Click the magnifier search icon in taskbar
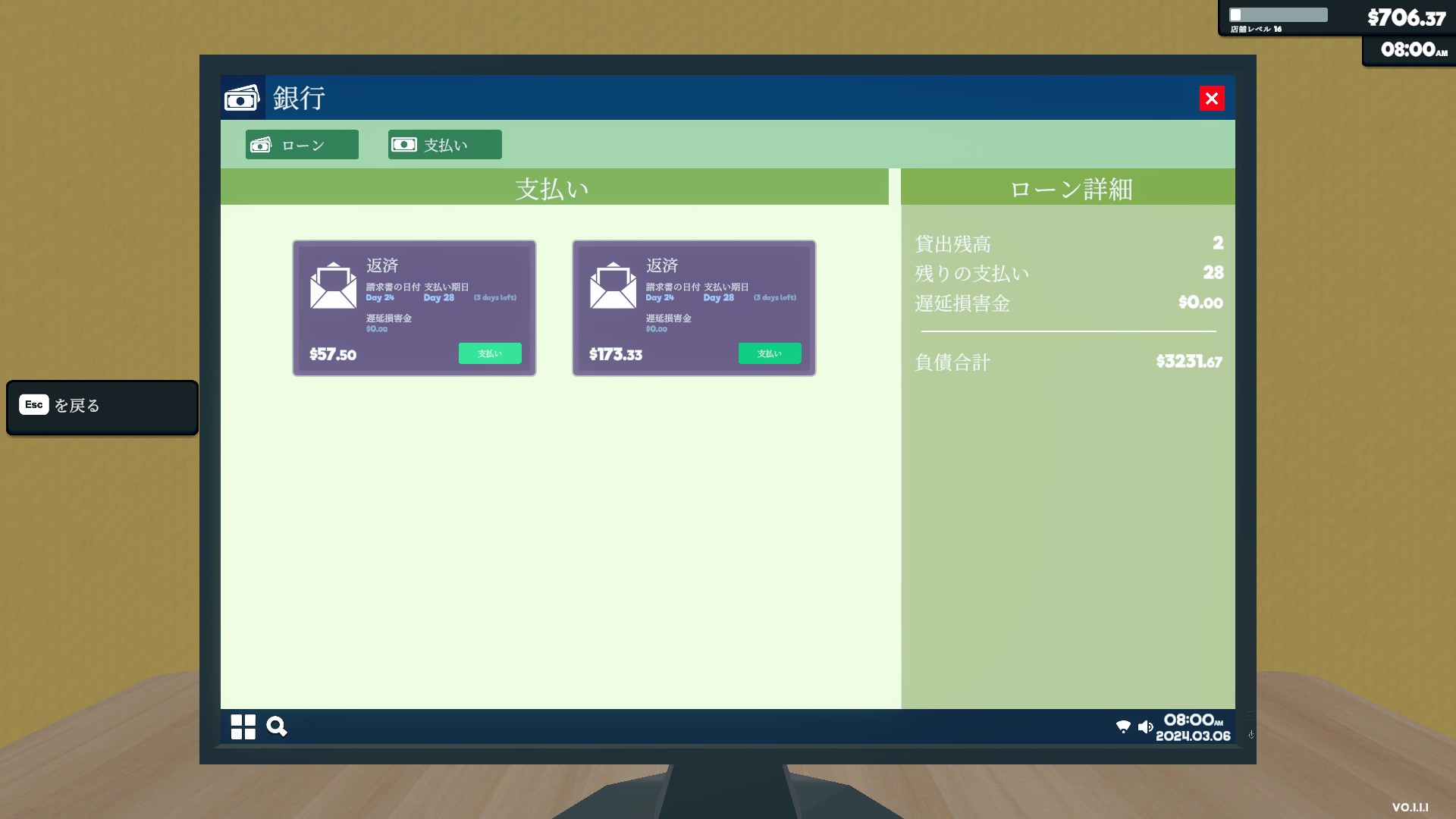 click(277, 726)
